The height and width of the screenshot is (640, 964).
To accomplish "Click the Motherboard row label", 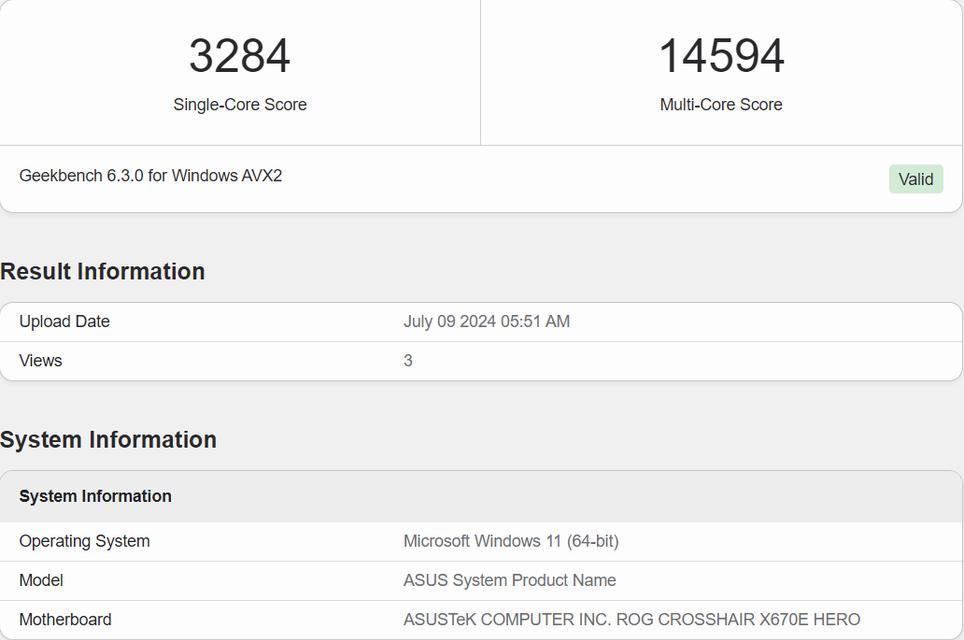I will pyautogui.click(x=65, y=619).
